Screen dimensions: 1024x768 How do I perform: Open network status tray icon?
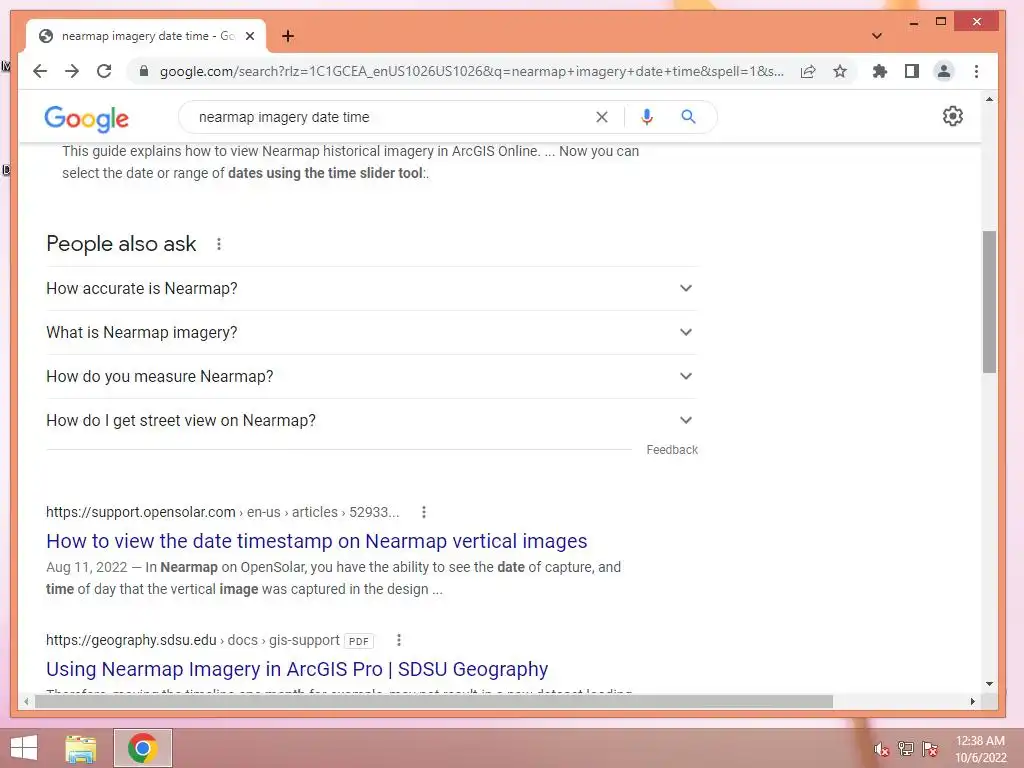pos(906,749)
